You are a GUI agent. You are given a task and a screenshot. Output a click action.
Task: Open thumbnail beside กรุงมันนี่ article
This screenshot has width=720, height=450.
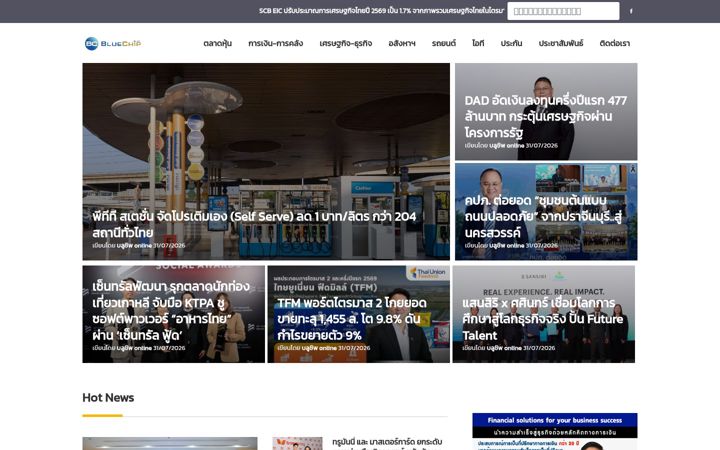[298, 444]
